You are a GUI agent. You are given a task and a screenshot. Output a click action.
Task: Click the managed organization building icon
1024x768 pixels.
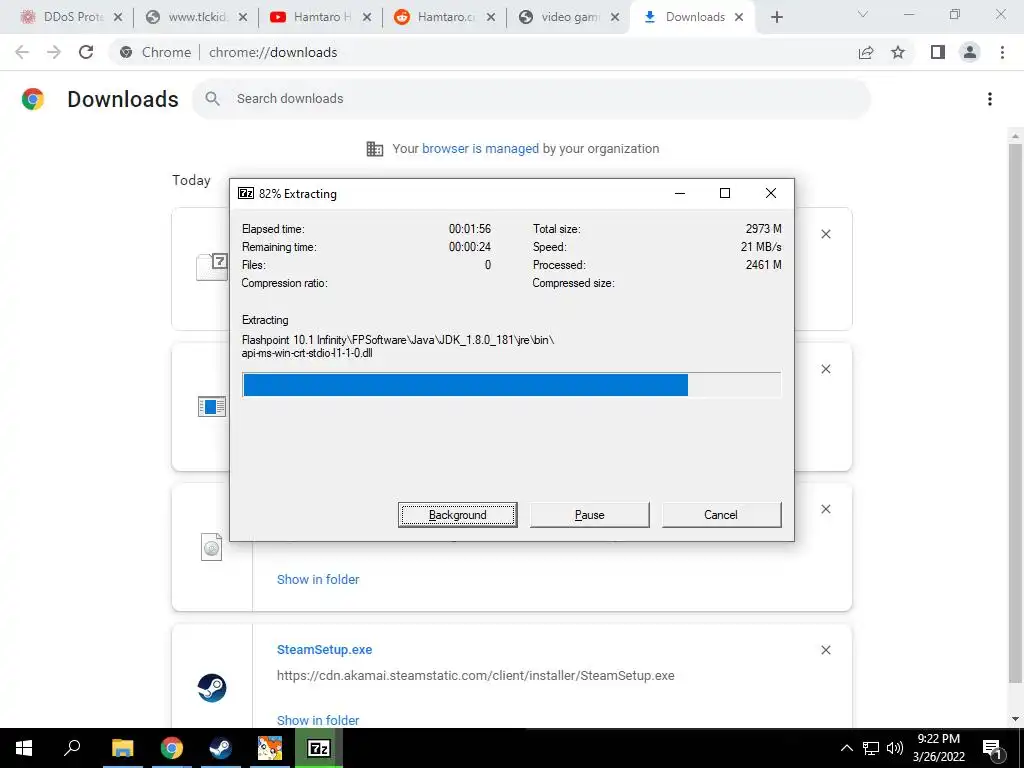coord(374,149)
